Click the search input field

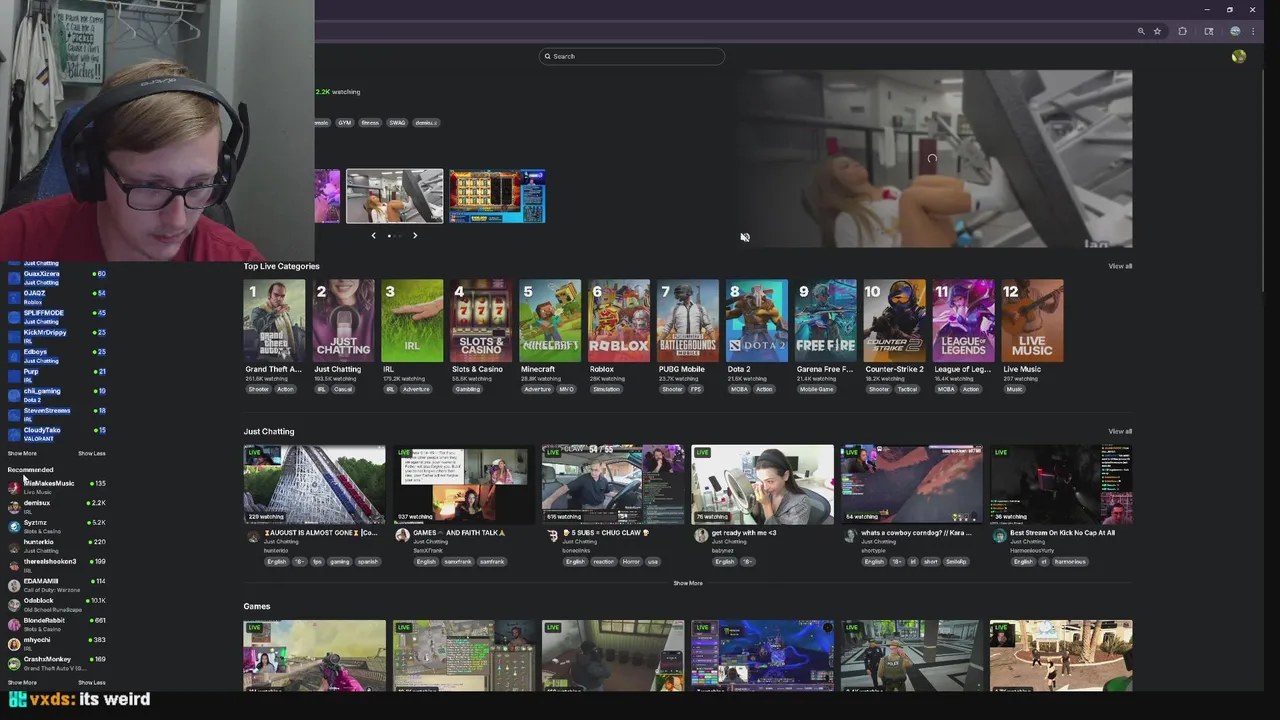point(631,56)
